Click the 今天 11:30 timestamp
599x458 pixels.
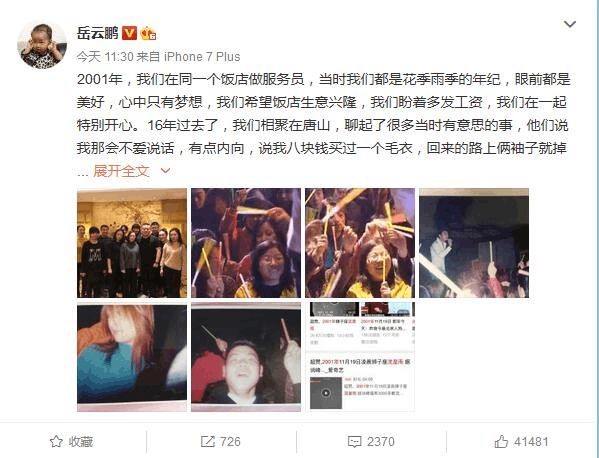[x=105, y=57]
